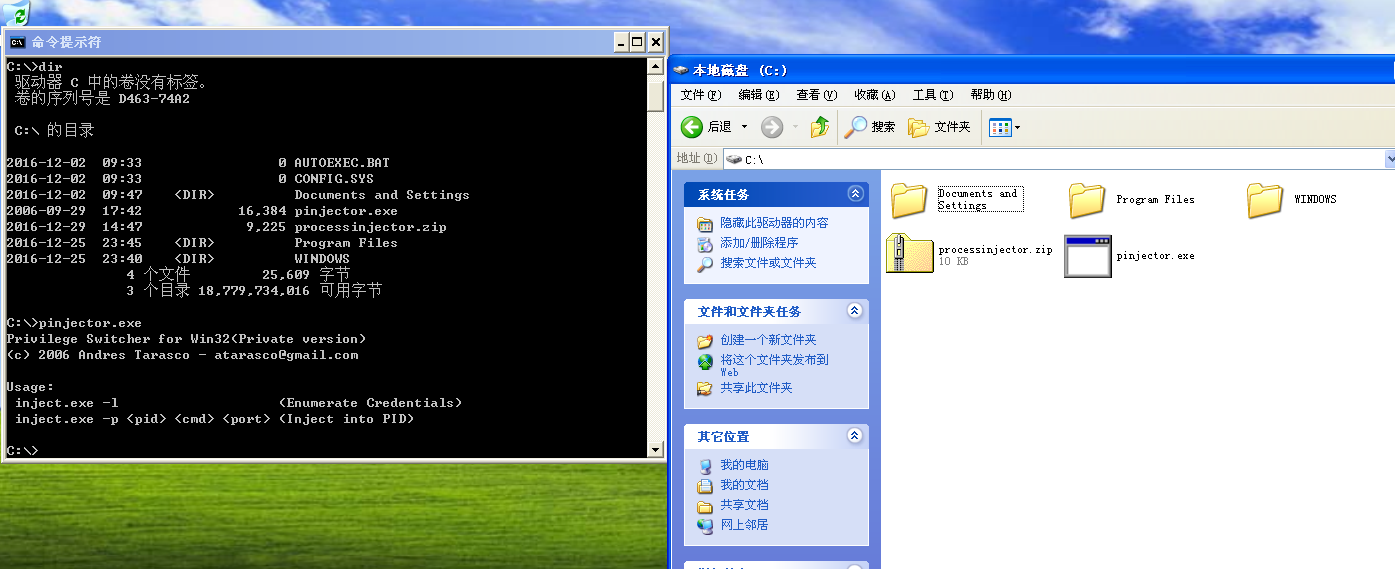The width and height of the screenshot is (1395, 569).
Task: Click the Shared Documents icon in 其它位置
Action: [705, 505]
